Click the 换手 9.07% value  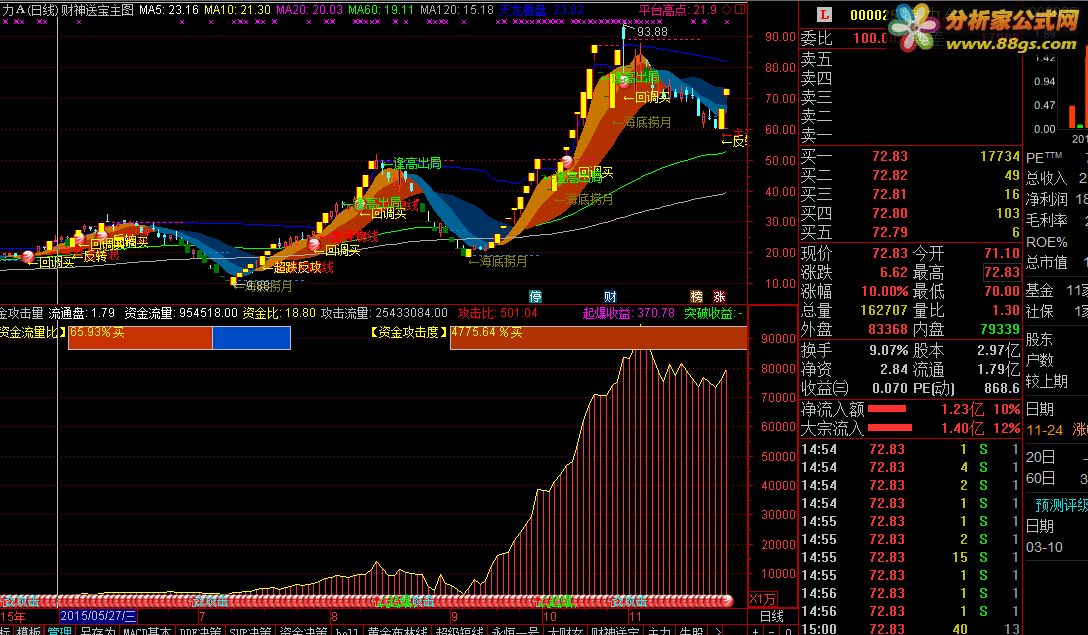coord(888,350)
